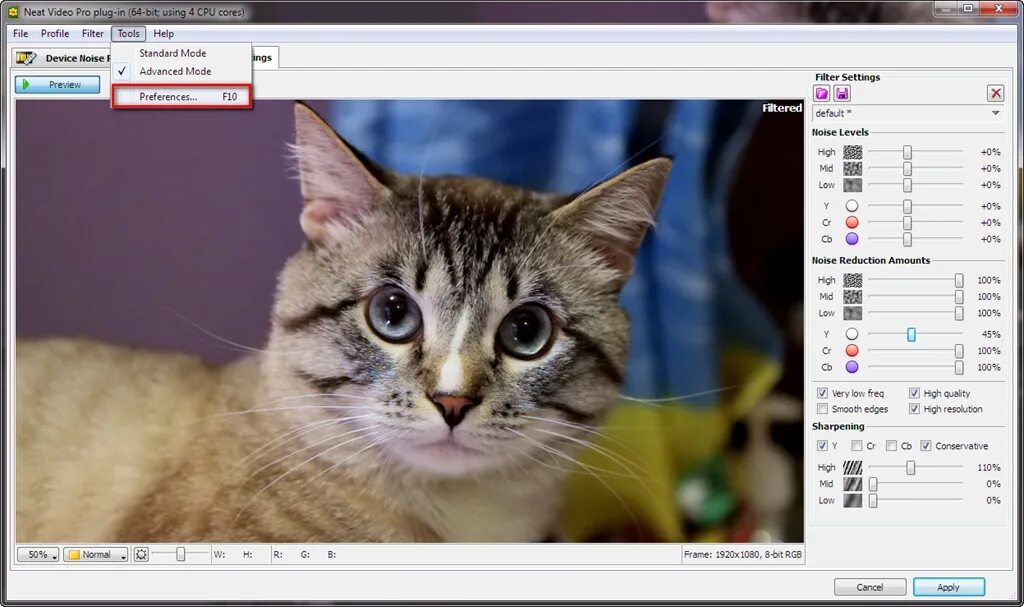Click load filter preset folder icon
This screenshot has height=607, width=1024.
point(822,93)
